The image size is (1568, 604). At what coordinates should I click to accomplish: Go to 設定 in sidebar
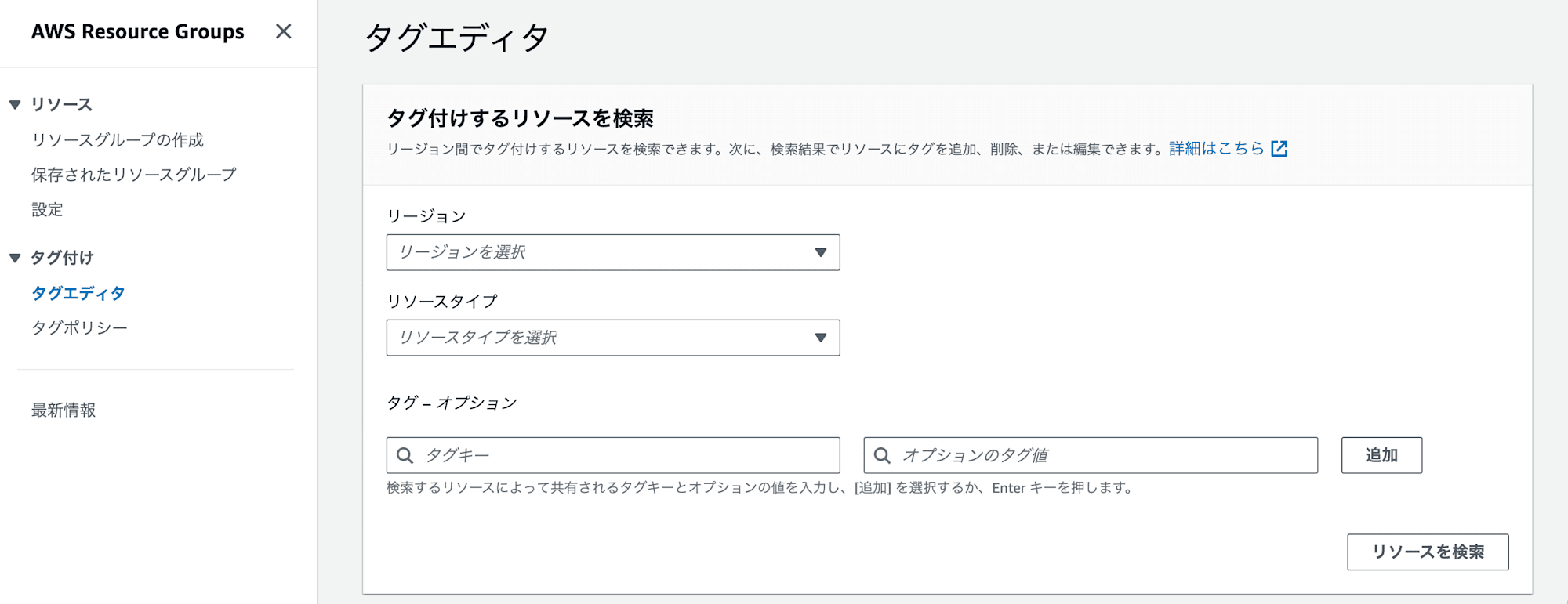[x=47, y=209]
